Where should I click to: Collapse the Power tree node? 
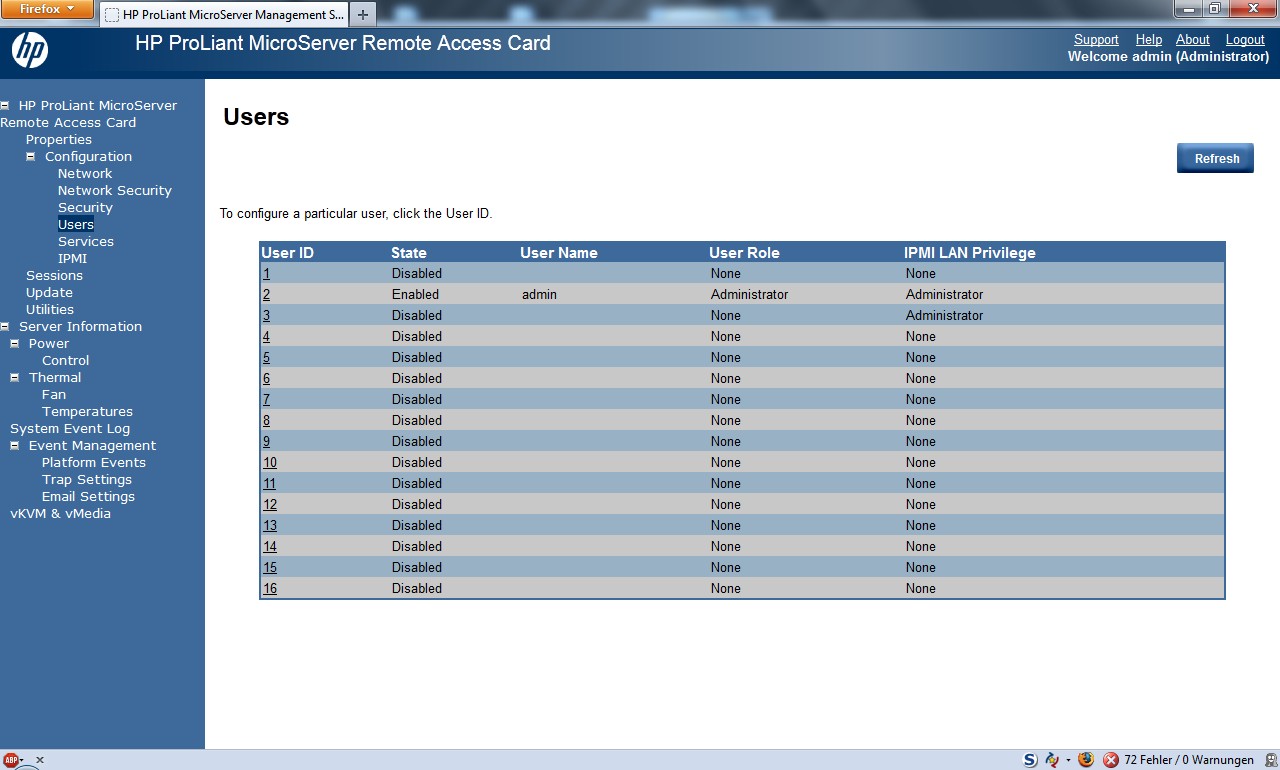click(x=15, y=343)
